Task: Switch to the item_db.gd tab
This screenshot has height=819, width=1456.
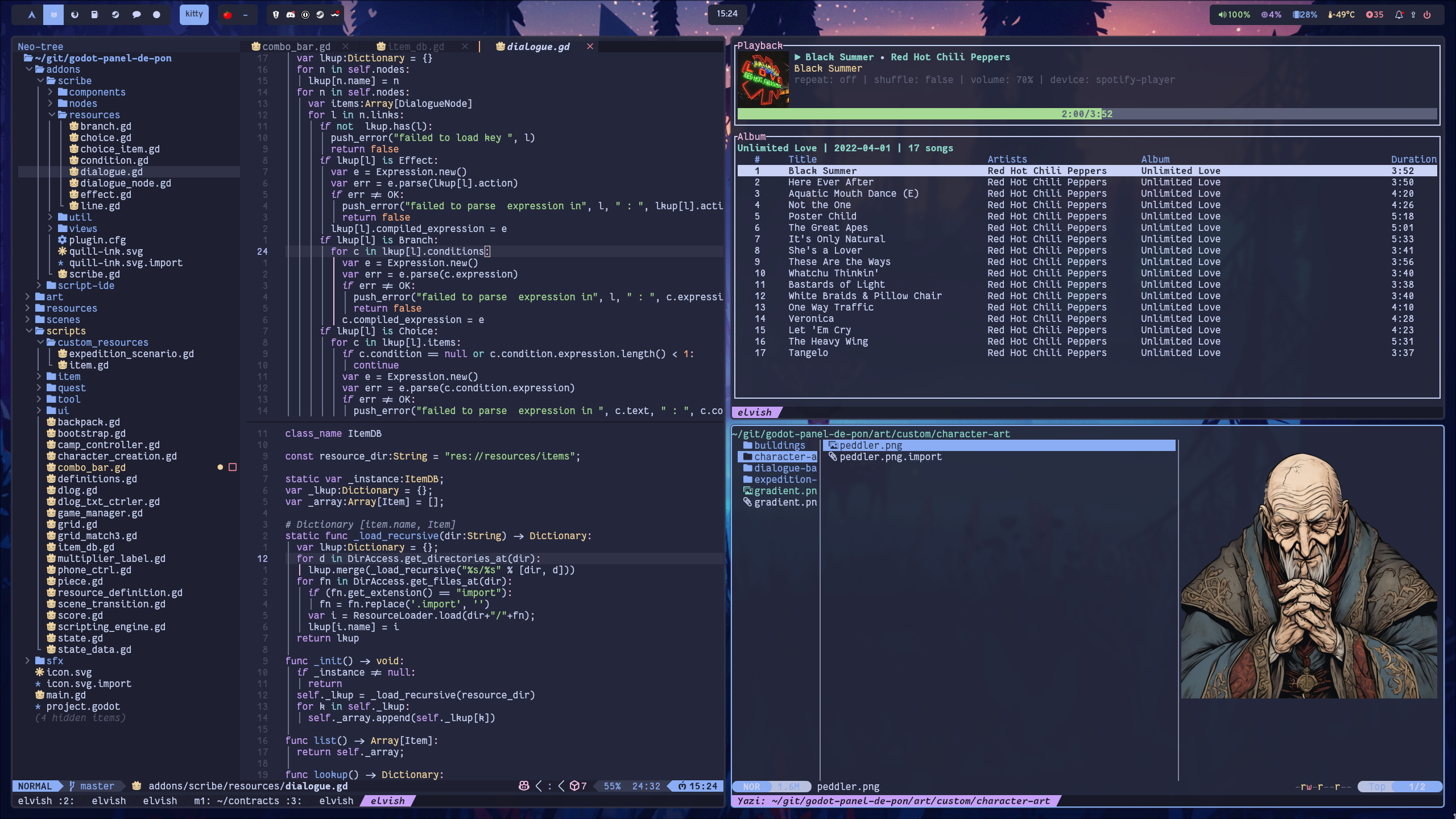Action: pos(415,47)
